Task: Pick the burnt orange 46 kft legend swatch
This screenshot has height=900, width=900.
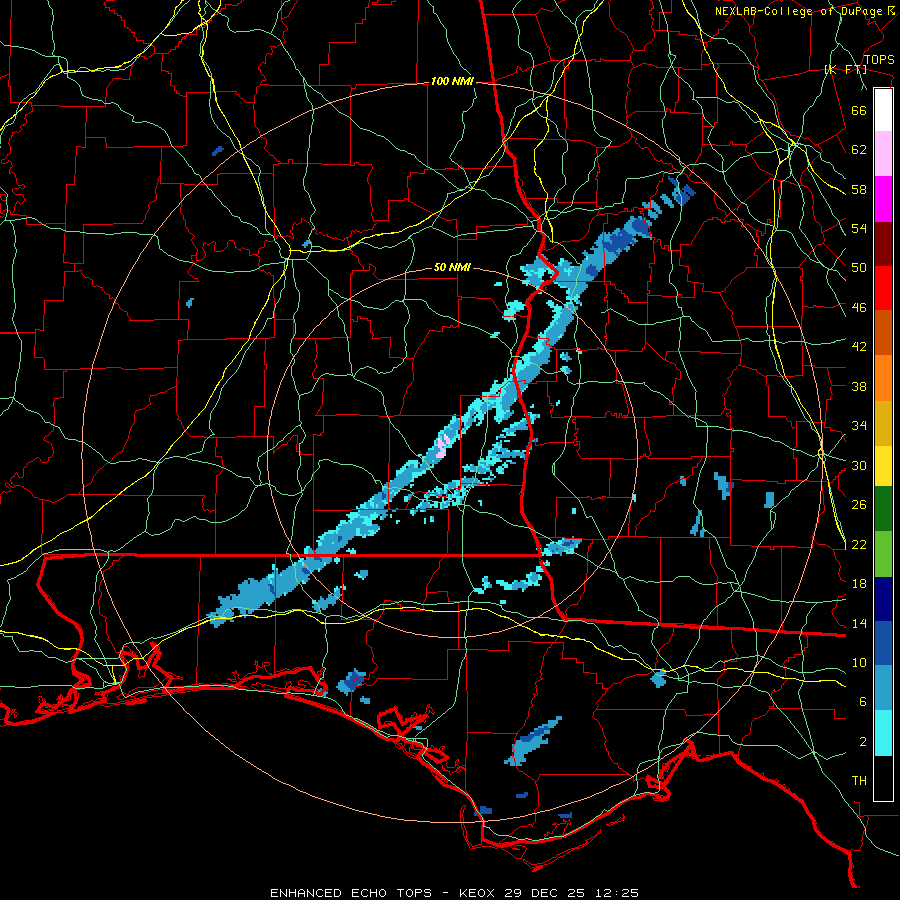Action: 883,332
